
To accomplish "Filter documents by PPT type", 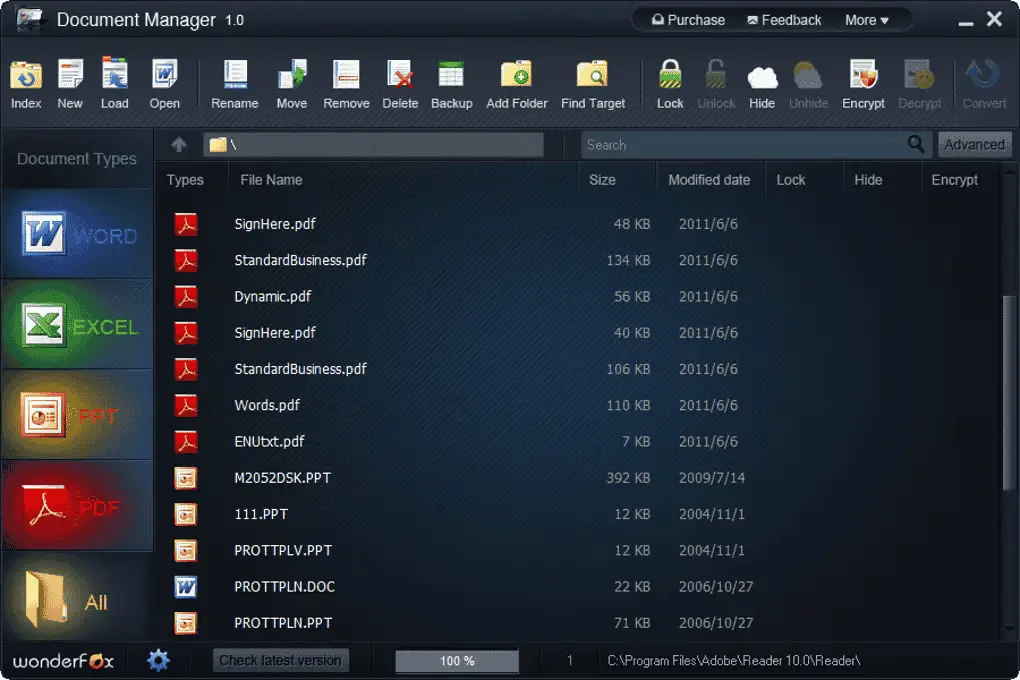I will pyautogui.click(x=77, y=415).
